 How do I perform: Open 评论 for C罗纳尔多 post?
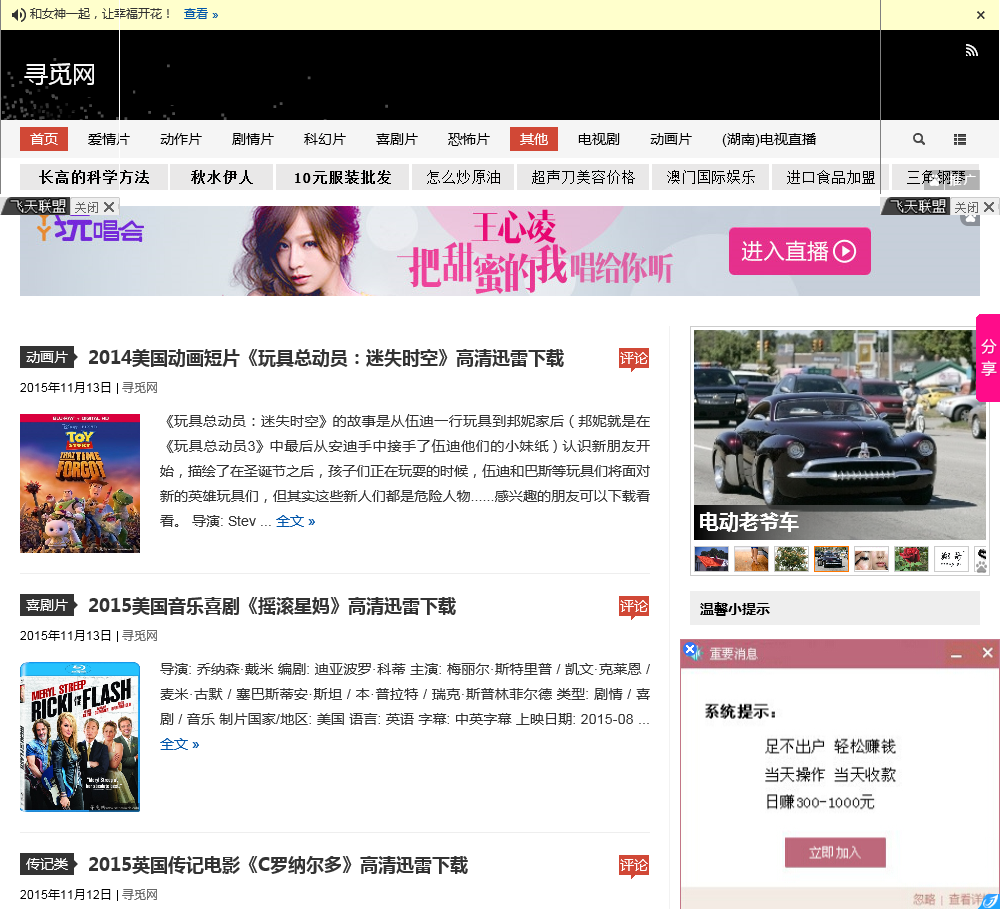coord(633,866)
